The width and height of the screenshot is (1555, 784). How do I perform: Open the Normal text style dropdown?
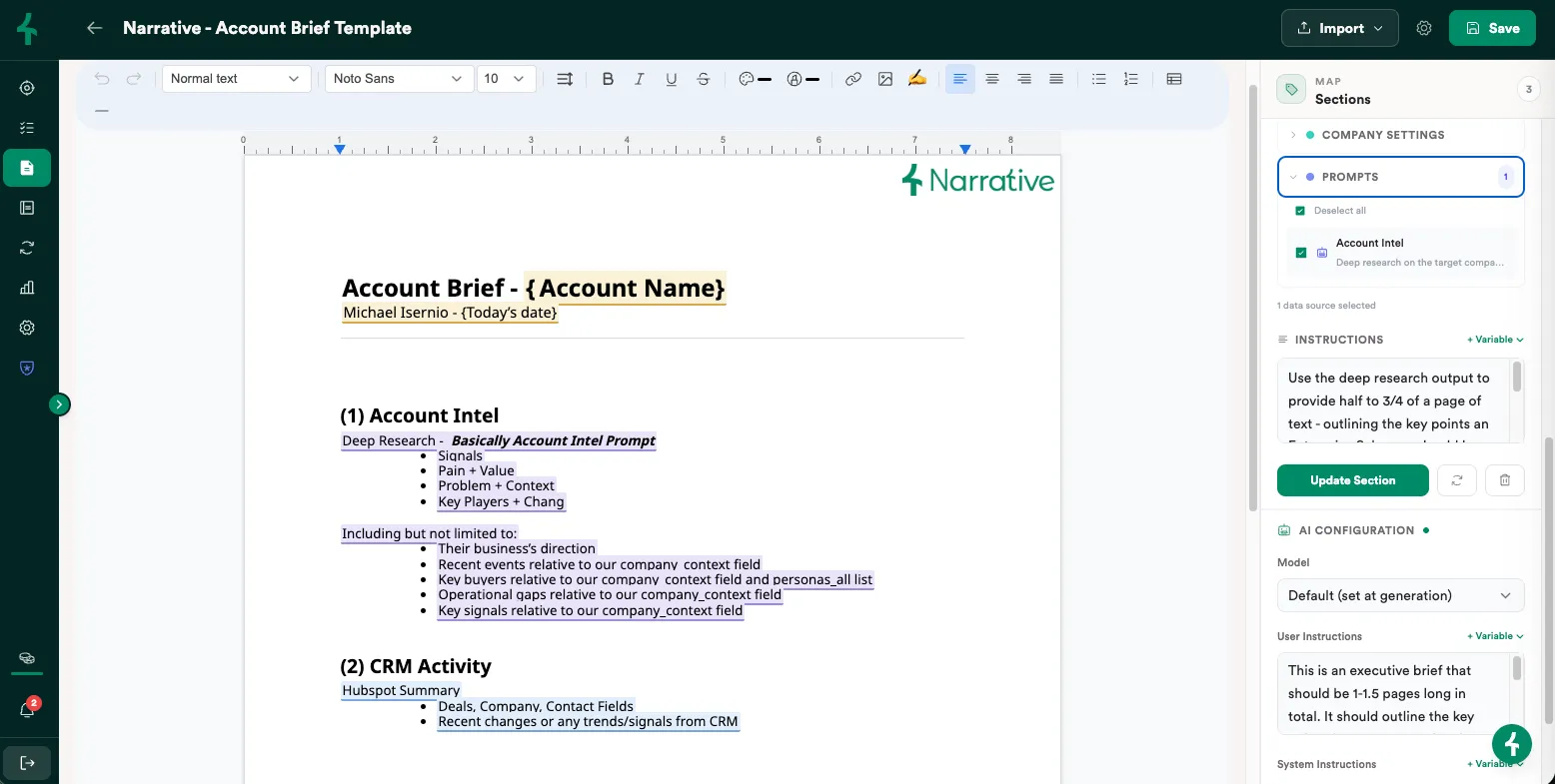(236, 79)
